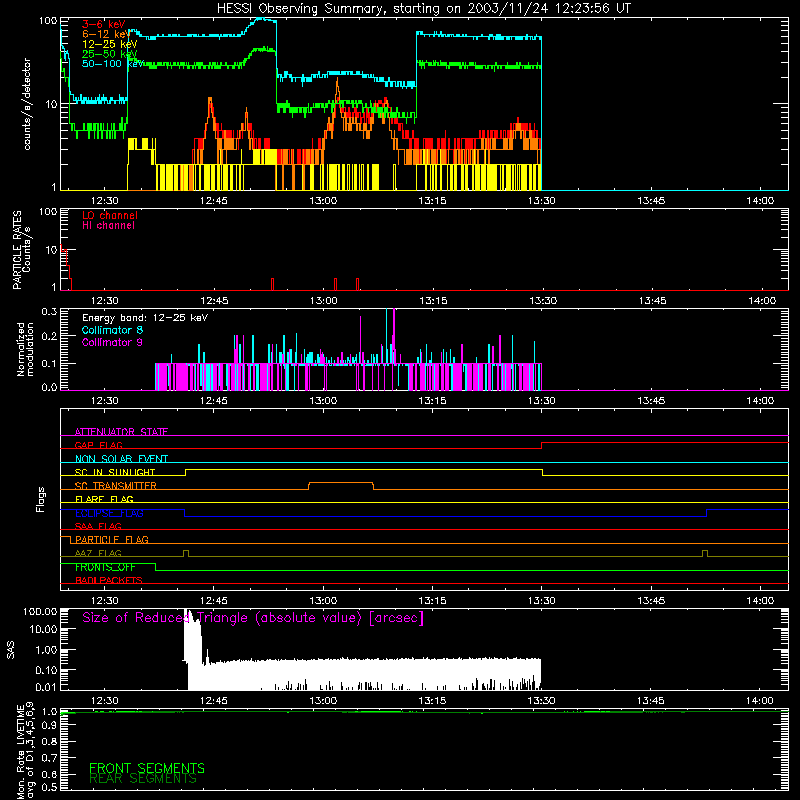Click the yellow 12-25 keV legend entry in the top panel

[x=109, y=44]
